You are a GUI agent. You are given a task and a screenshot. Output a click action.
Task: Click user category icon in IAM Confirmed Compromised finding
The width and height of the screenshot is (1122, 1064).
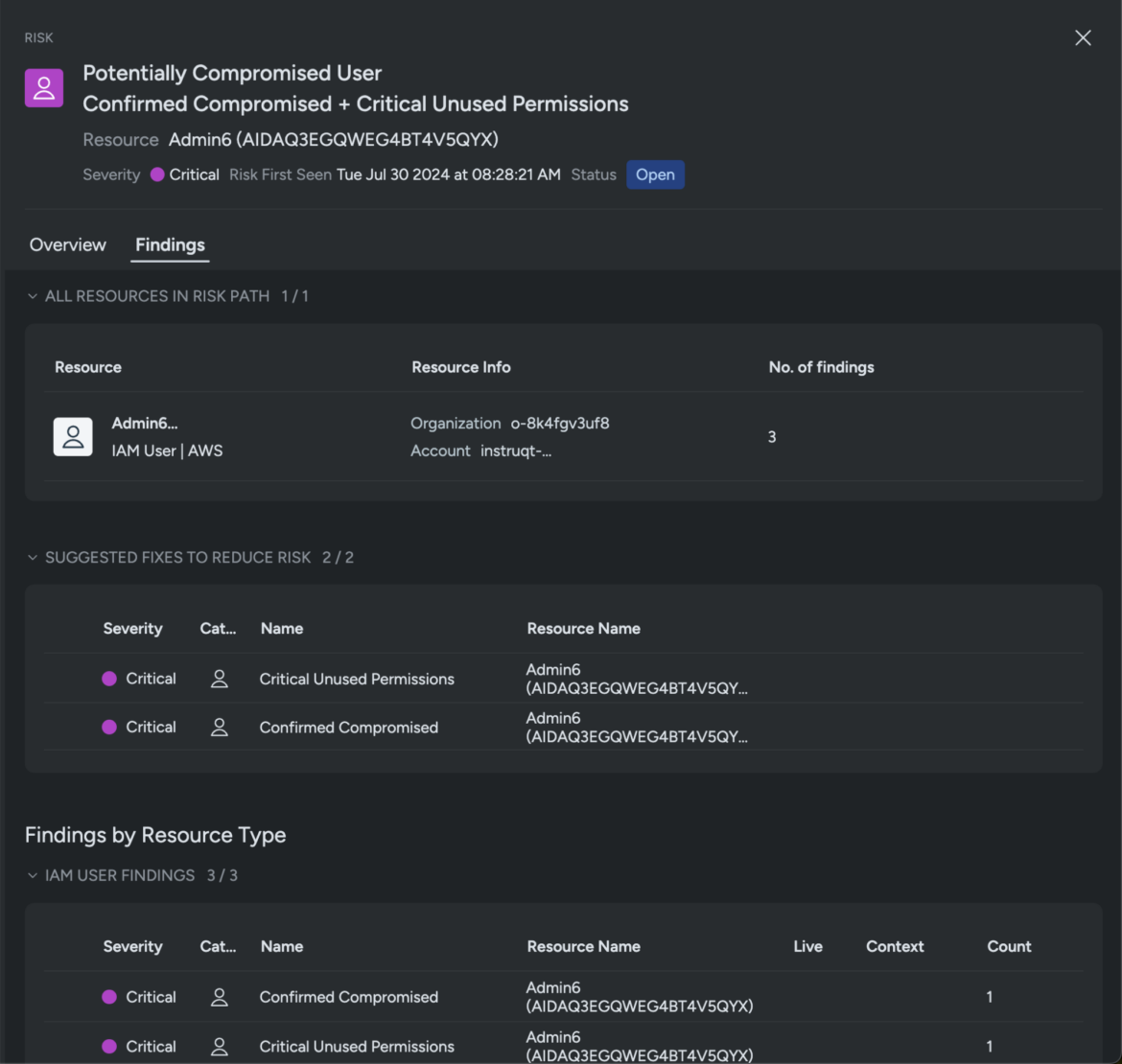[220, 997]
